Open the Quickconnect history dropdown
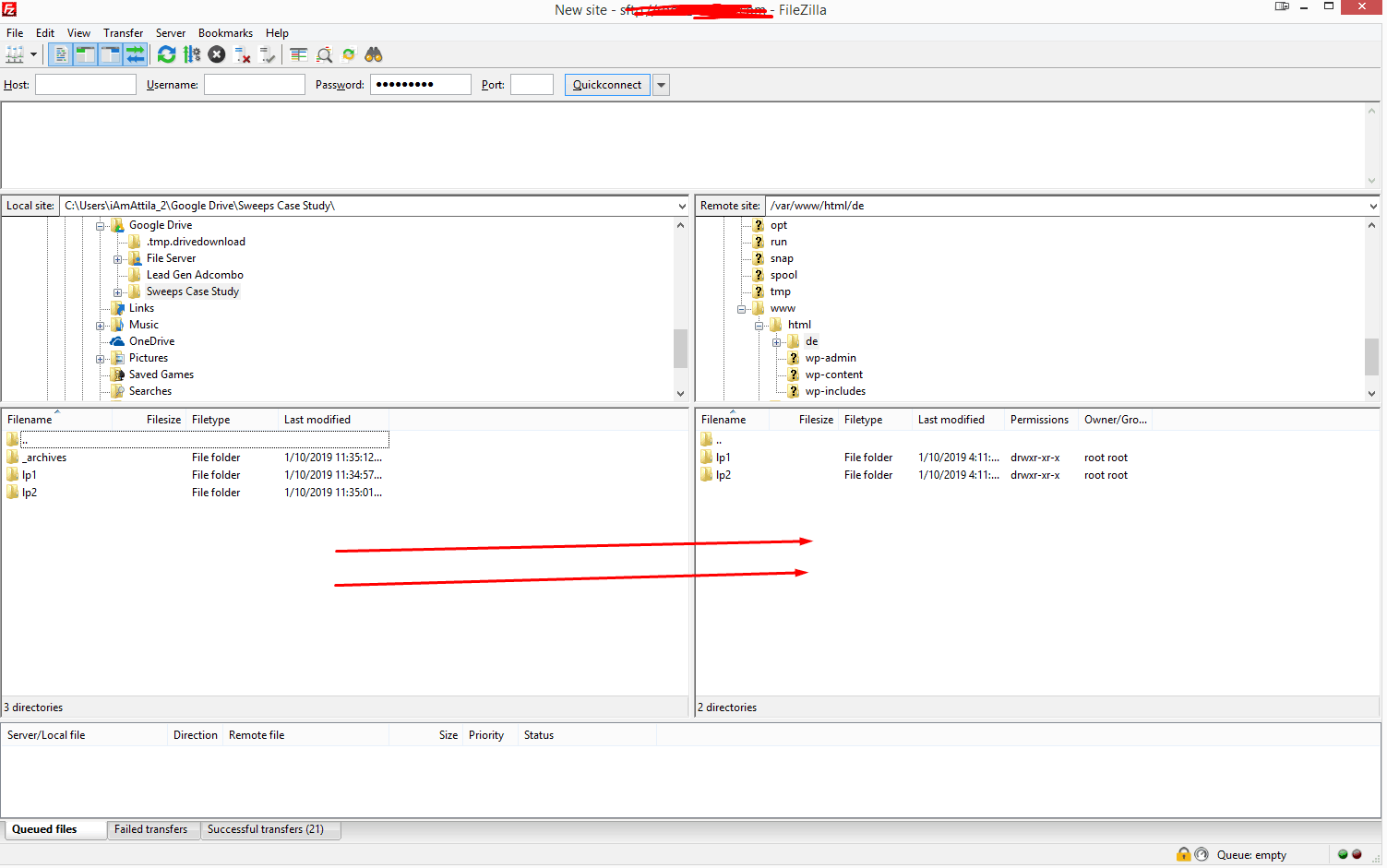1387x868 pixels. (661, 85)
